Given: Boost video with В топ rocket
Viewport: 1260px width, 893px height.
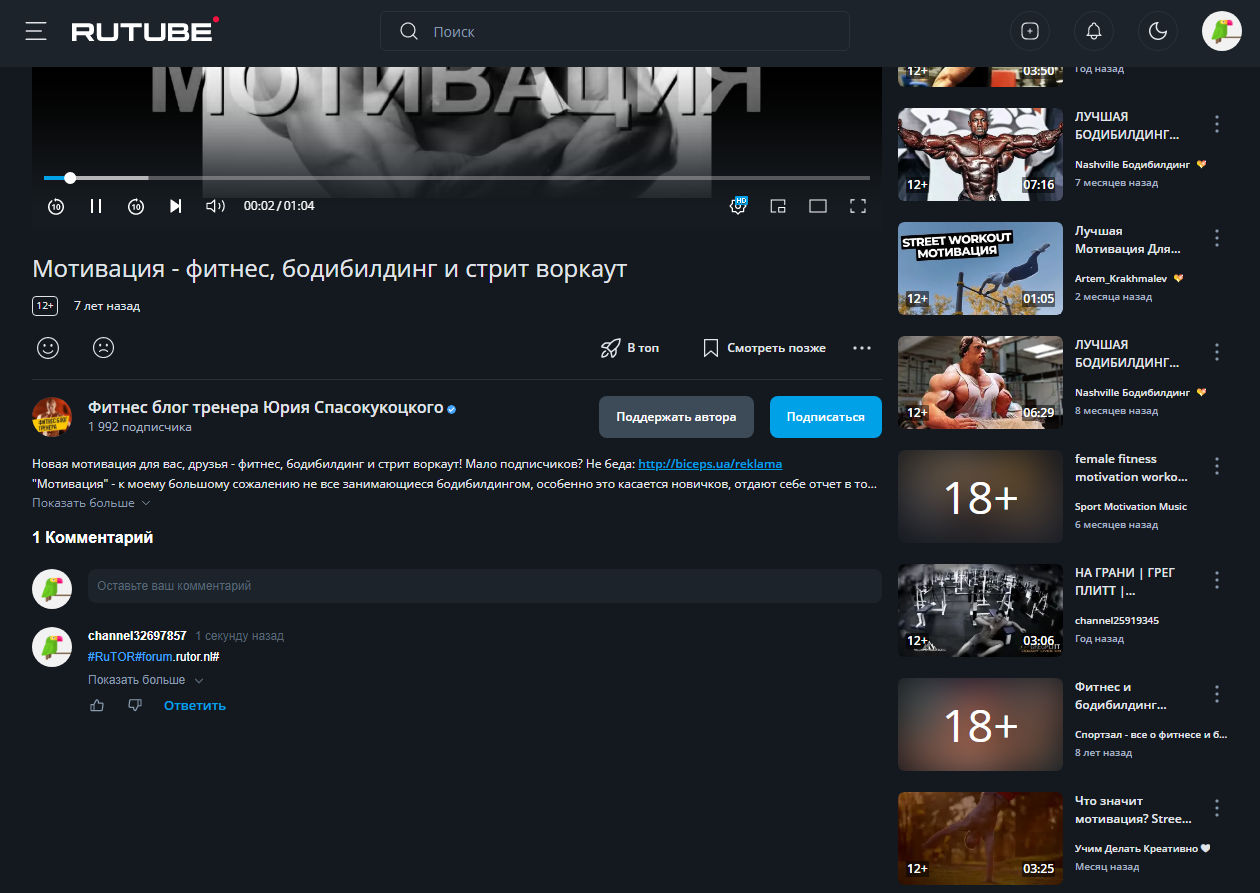Looking at the screenshot, I should point(630,348).
